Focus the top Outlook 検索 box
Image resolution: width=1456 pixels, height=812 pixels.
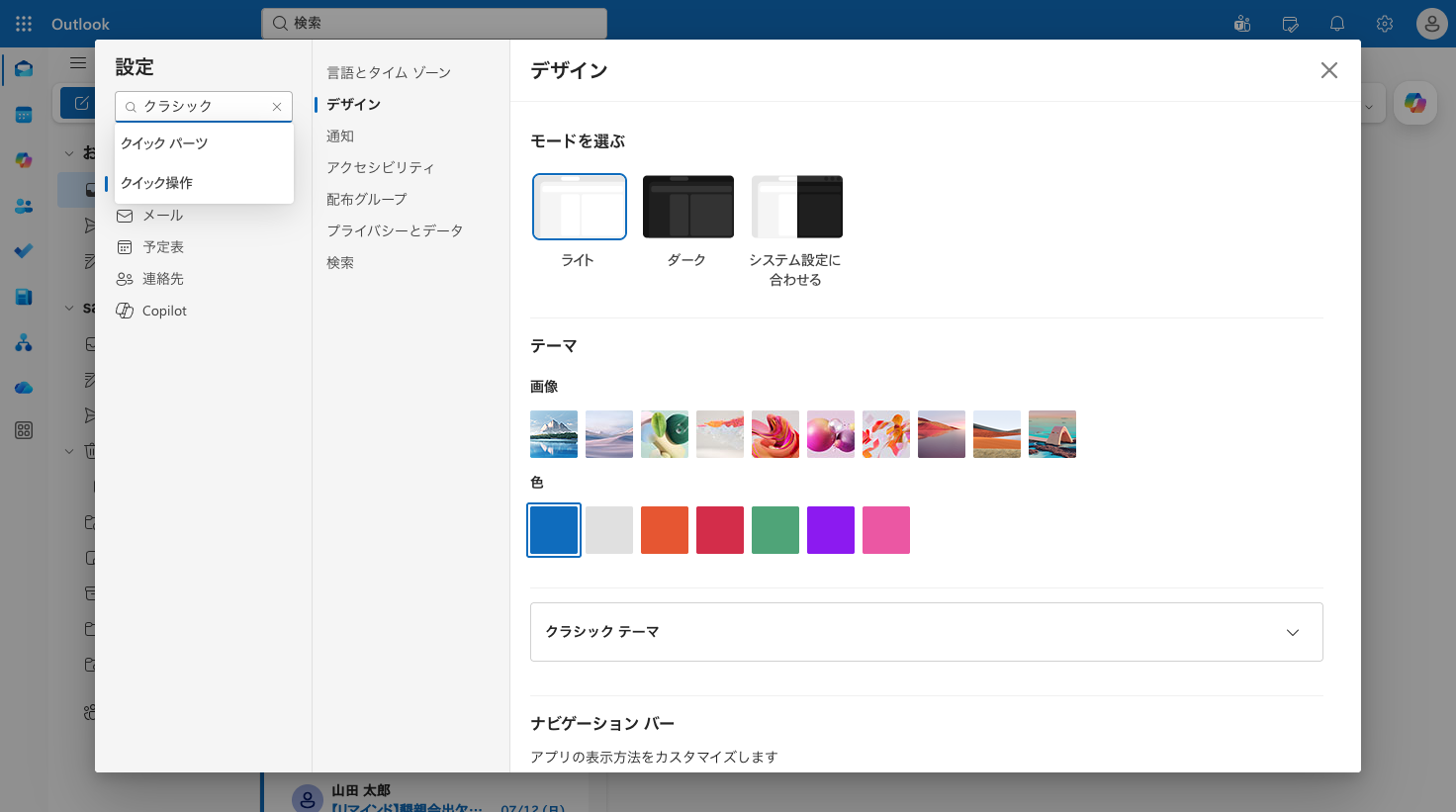[434, 23]
